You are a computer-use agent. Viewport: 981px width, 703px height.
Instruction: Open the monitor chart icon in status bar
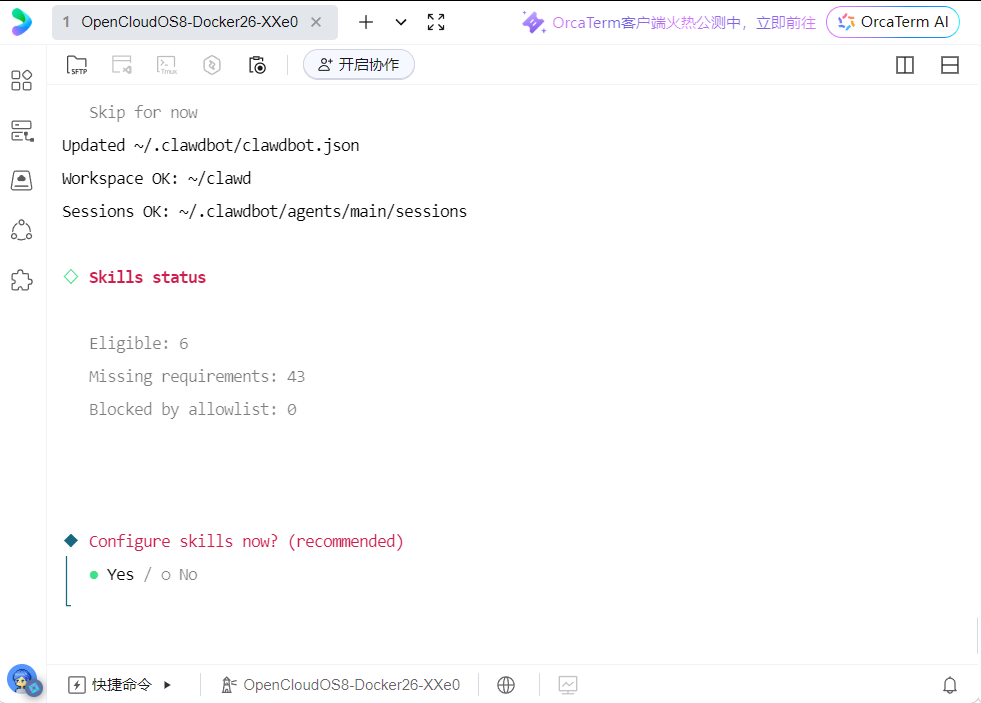pos(568,685)
